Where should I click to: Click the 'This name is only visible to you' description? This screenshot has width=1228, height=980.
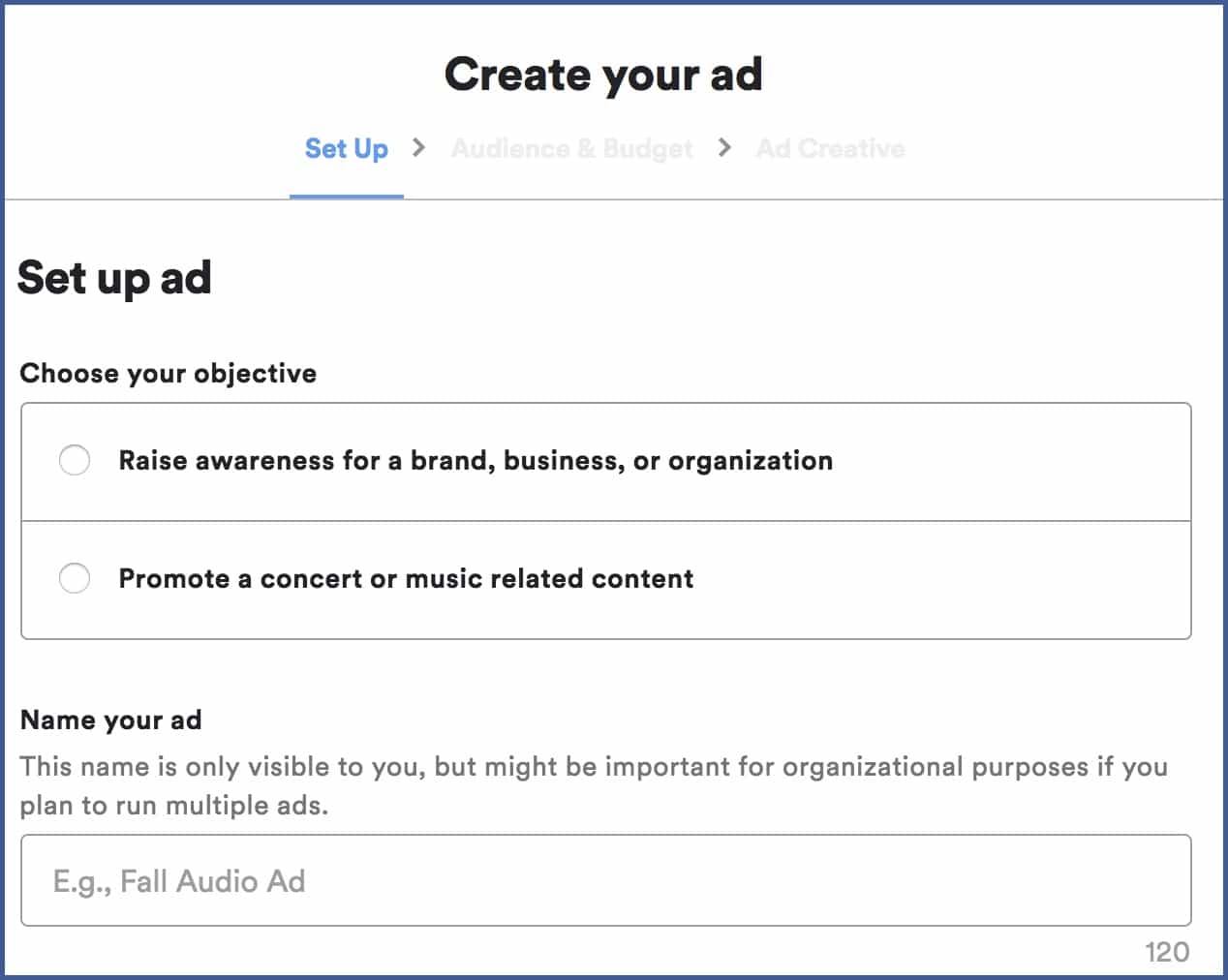(594, 785)
